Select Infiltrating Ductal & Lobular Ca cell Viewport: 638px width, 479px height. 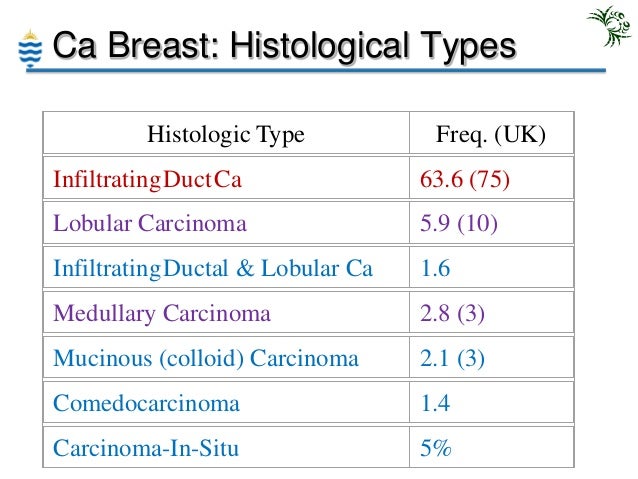click(213, 268)
